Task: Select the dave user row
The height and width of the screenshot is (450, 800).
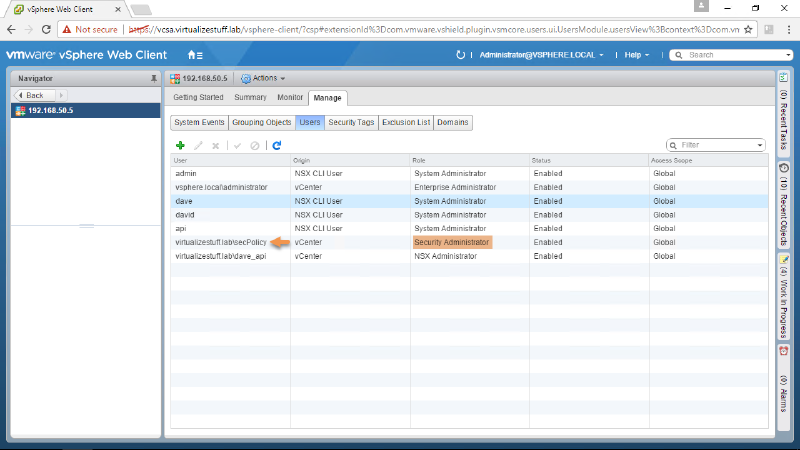Action: (x=469, y=201)
